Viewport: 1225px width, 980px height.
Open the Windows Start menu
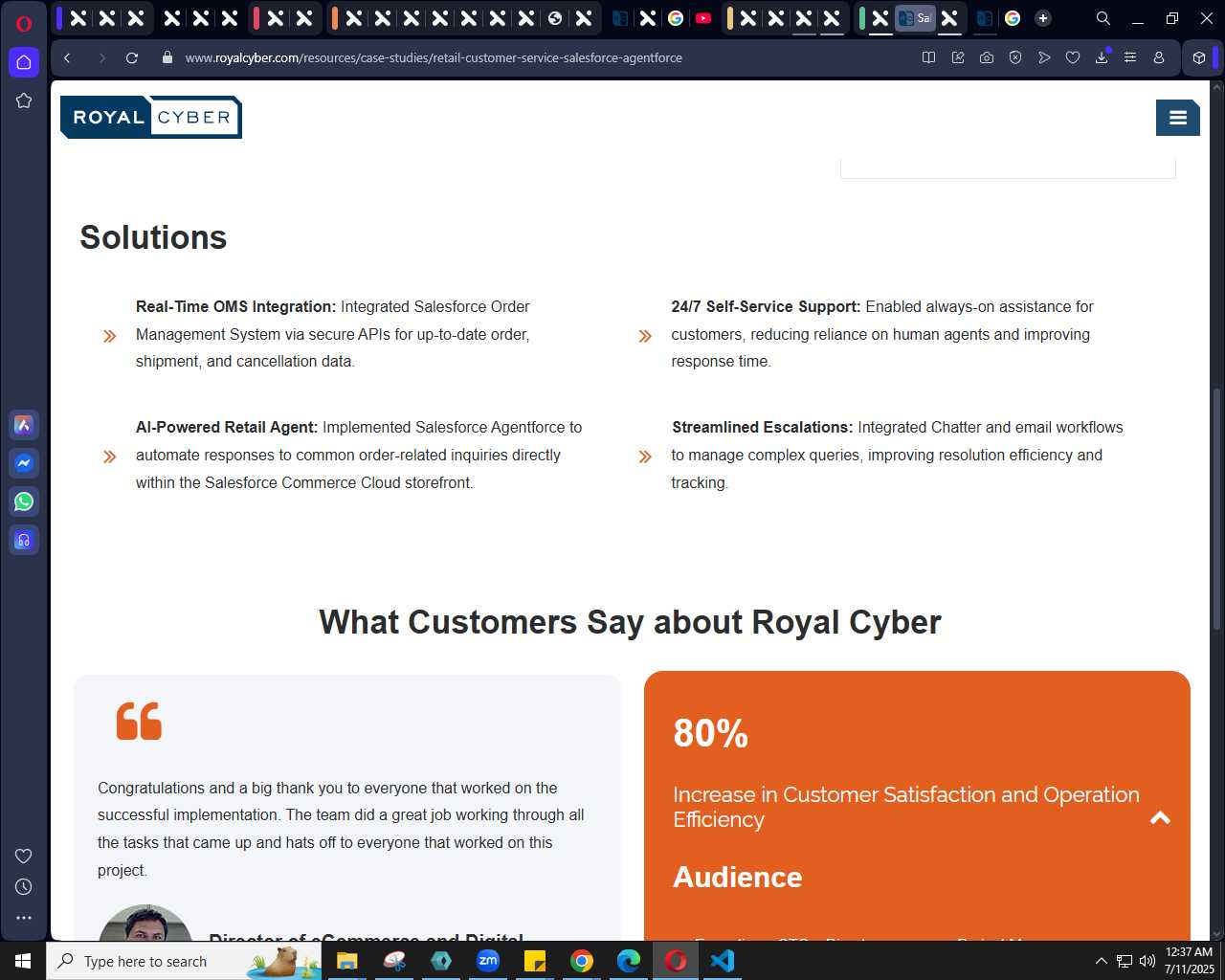23,961
